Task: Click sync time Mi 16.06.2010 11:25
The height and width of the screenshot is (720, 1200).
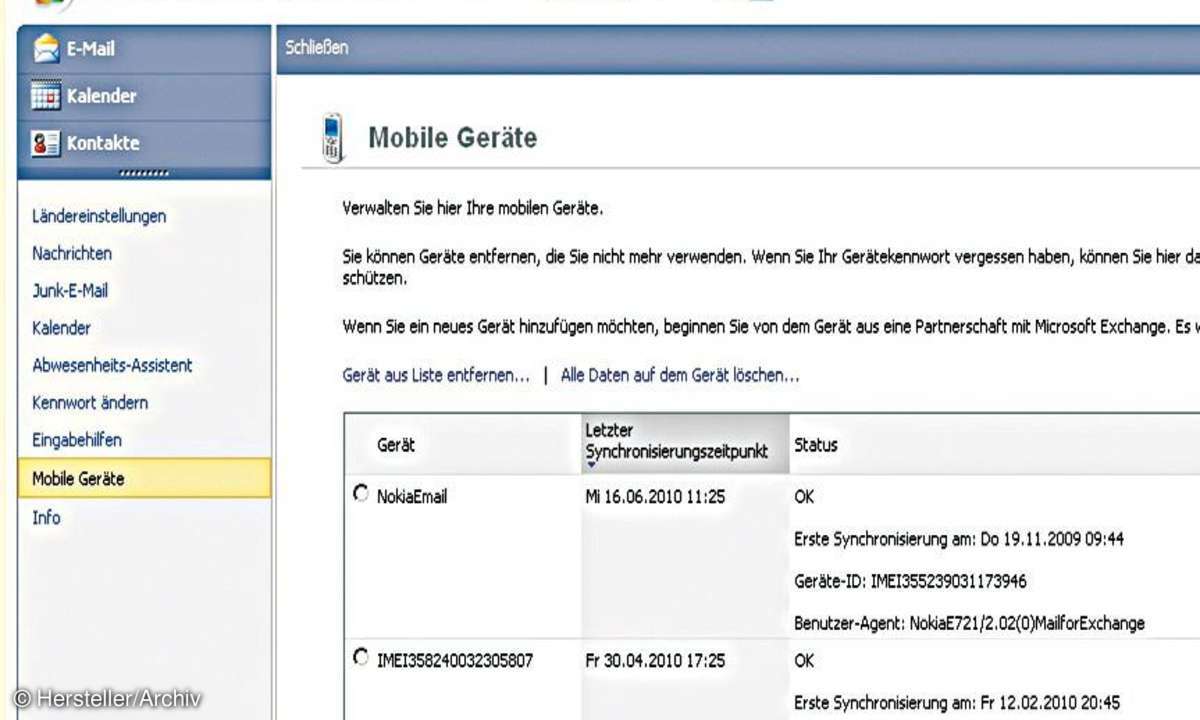Action: [x=655, y=496]
